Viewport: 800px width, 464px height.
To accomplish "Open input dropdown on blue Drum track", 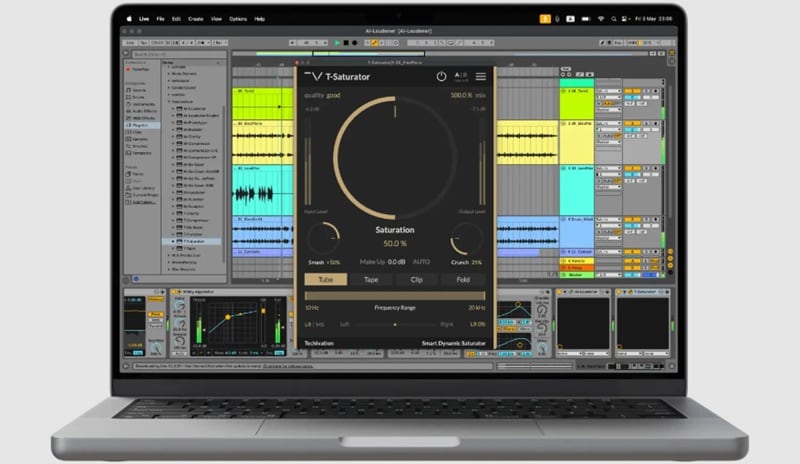I will (608, 219).
